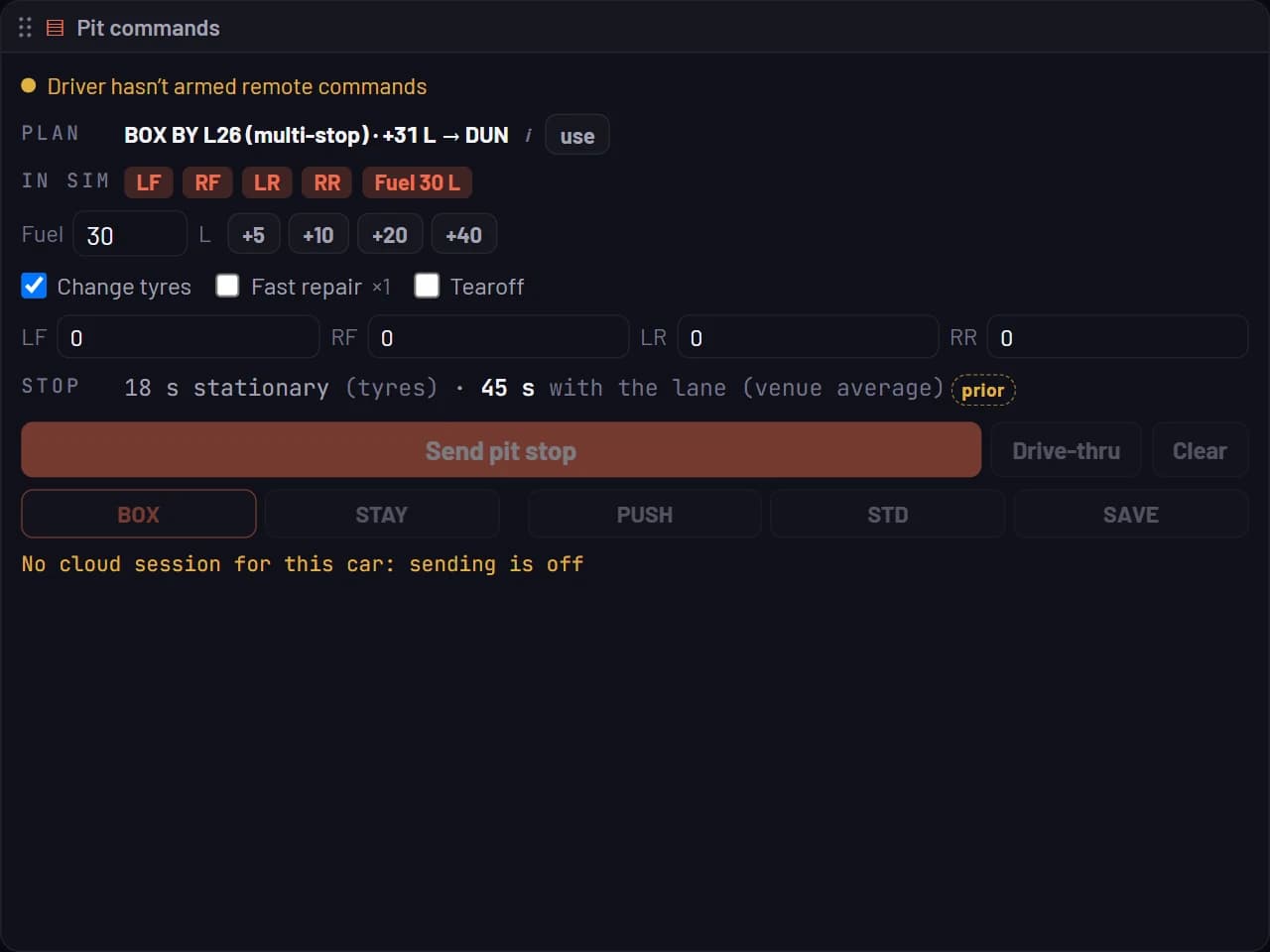Grab the panel drag handle dots
The height and width of the screenshot is (952, 1270).
coord(25,28)
